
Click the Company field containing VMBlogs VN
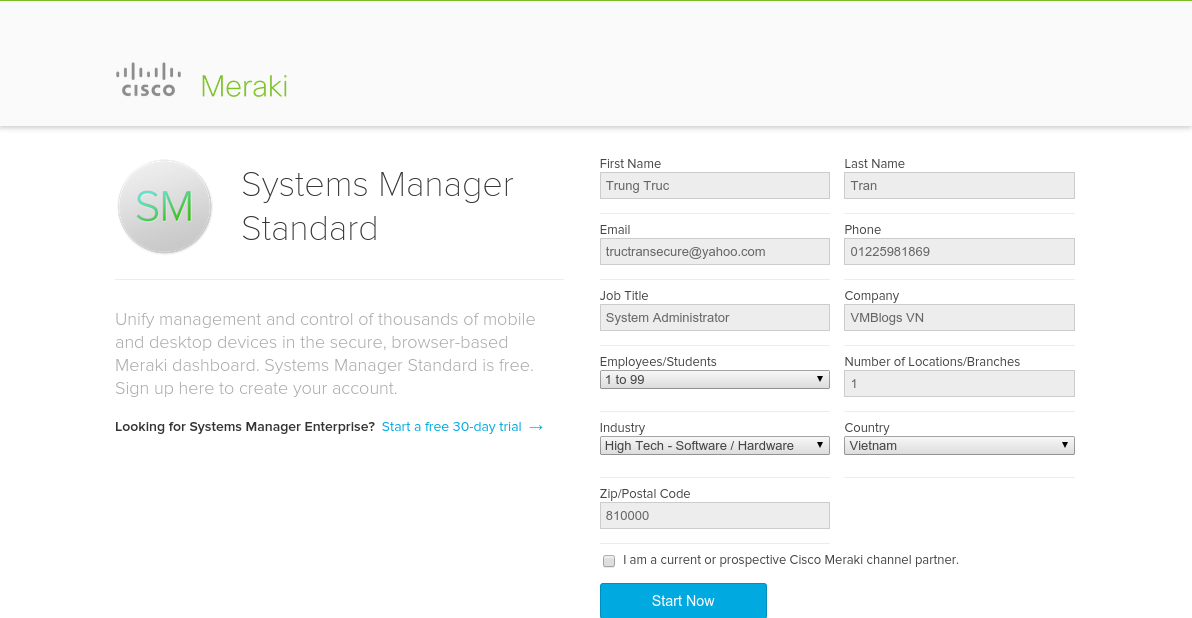959,318
